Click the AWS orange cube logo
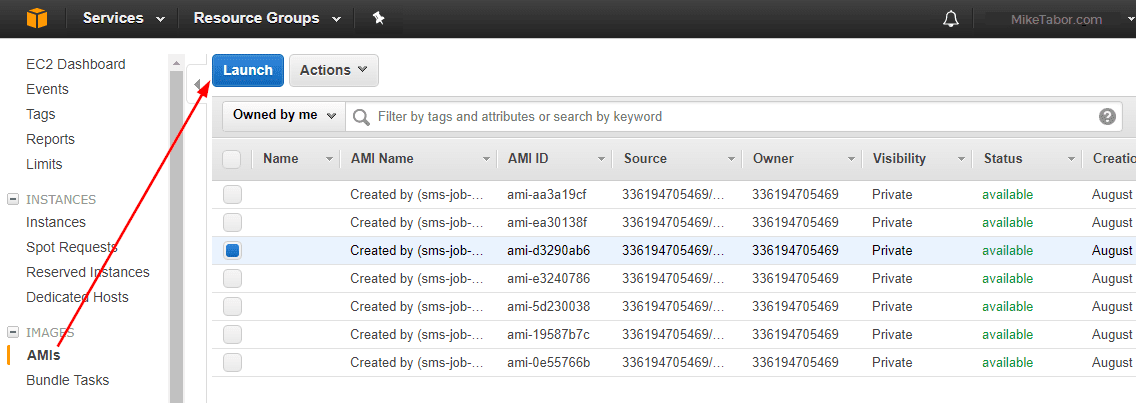 [x=37, y=18]
